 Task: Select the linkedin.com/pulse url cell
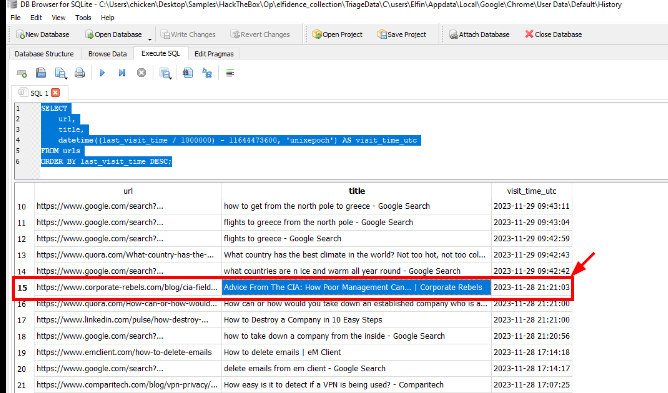tap(128, 320)
